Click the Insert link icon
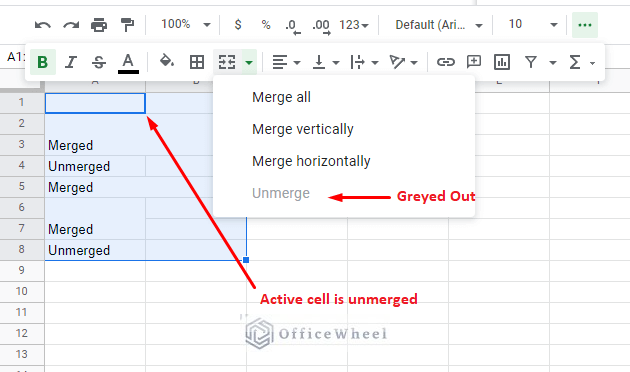Screen dimensions: 630x372 coord(446,62)
